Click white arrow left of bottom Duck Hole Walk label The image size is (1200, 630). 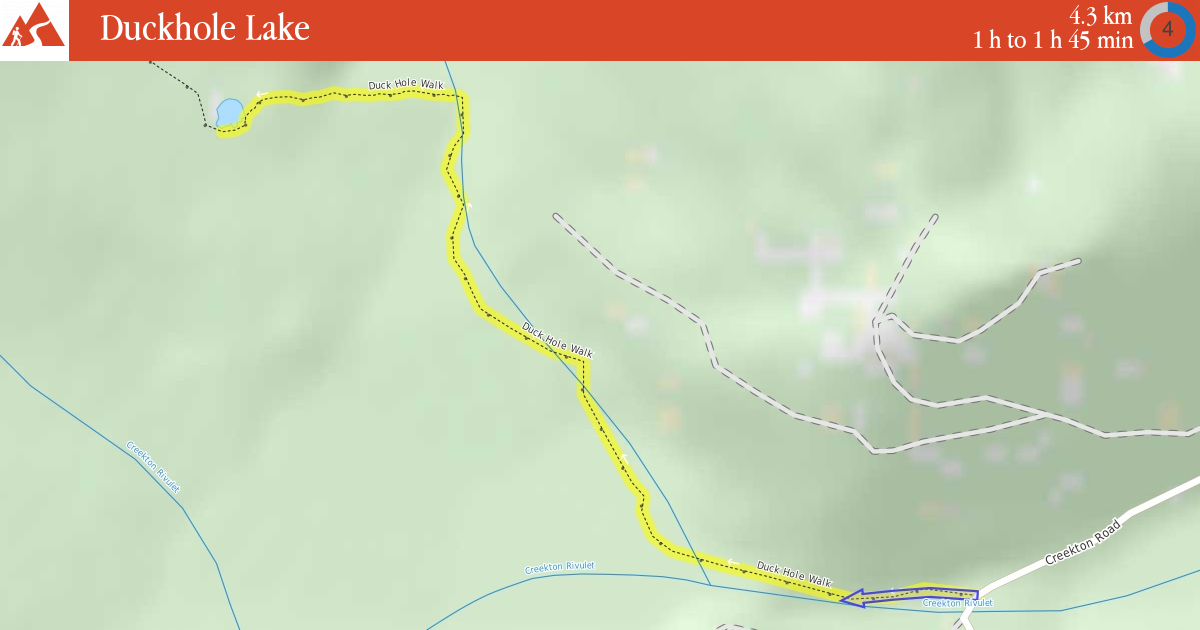[x=732, y=561]
